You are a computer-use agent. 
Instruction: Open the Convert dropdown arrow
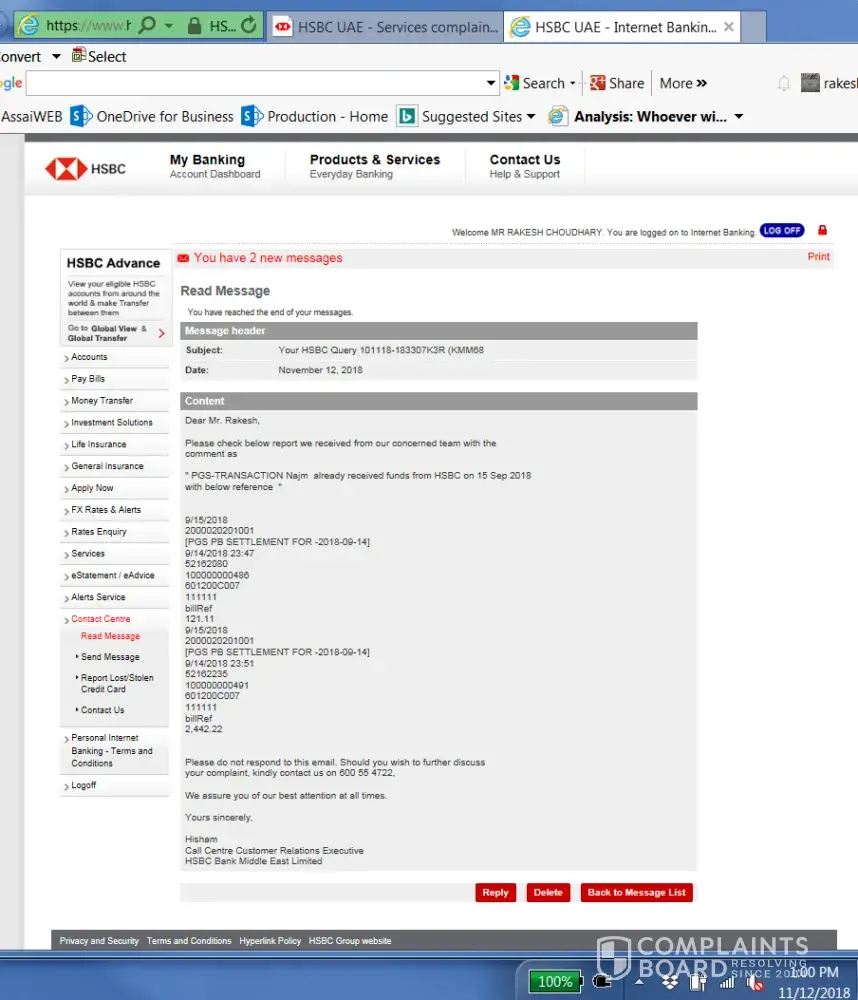(56, 56)
